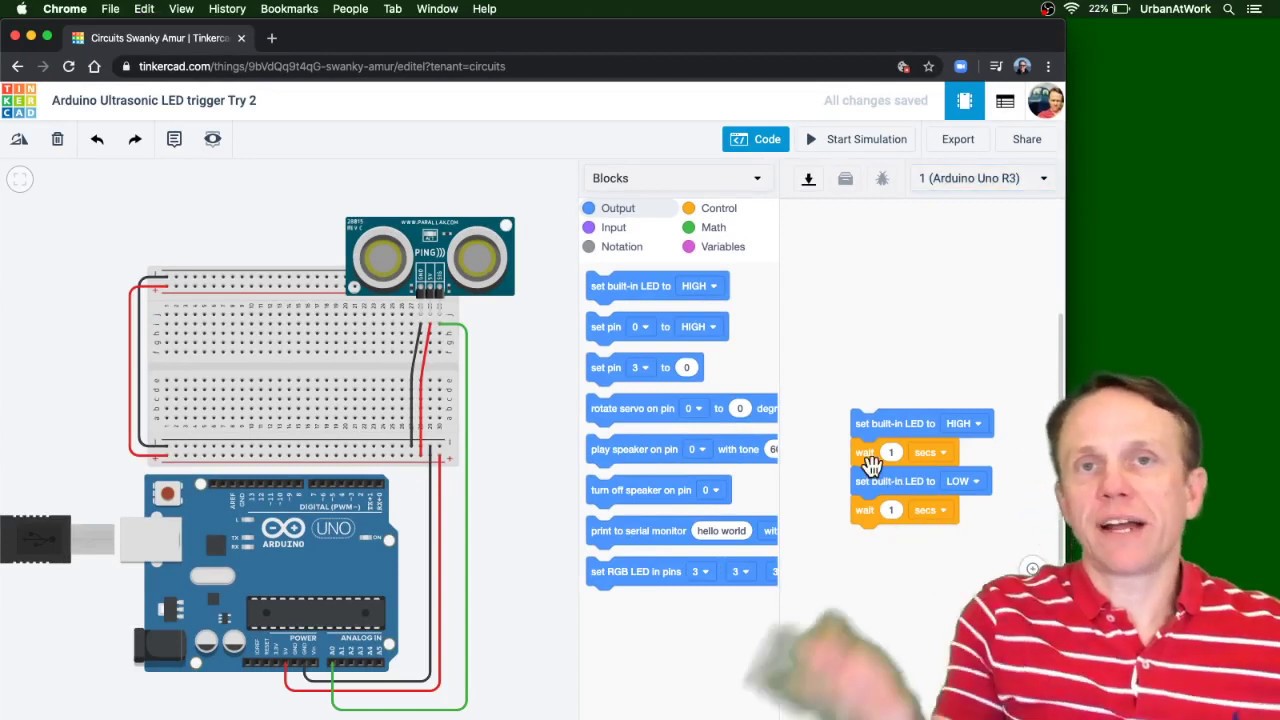Go back in browser
This screenshot has width=1280, height=720.
pos(17,66)
